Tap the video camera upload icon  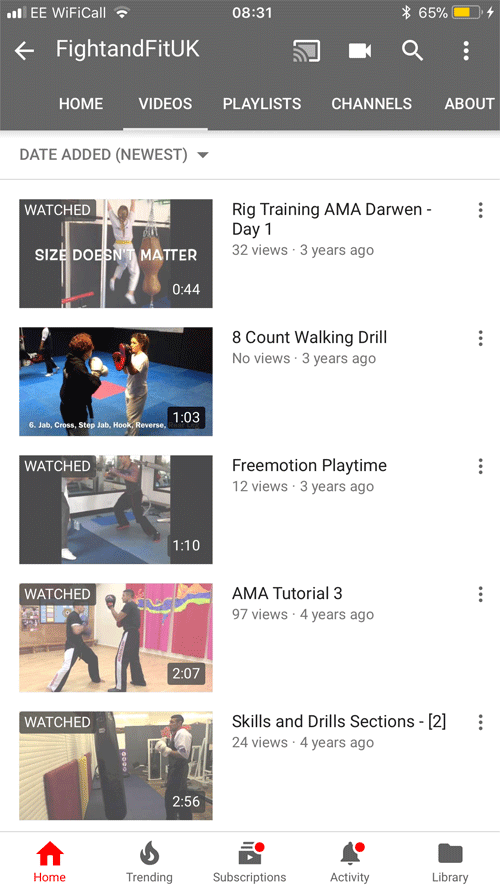[x=360, y=51]
